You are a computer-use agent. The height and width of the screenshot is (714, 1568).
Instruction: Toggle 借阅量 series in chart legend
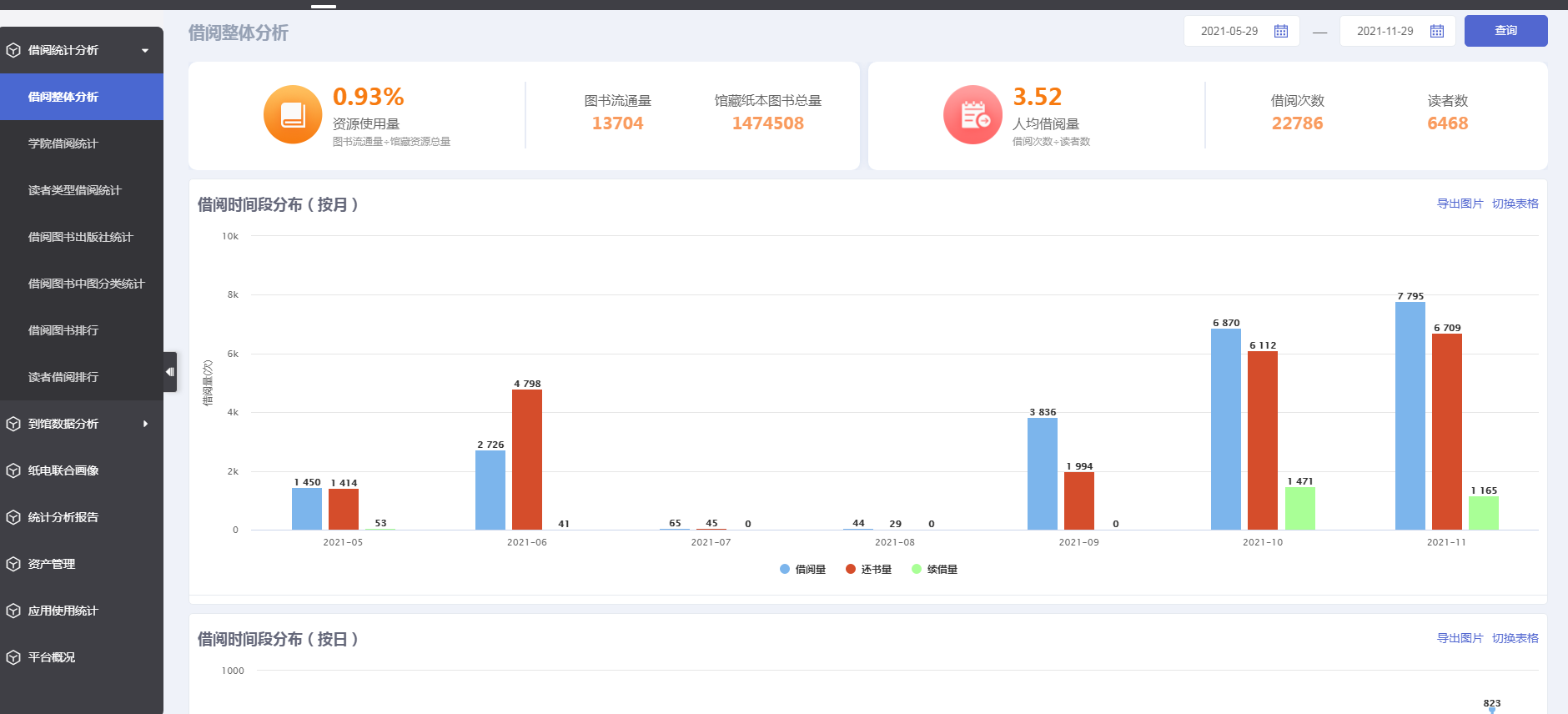click(x=802, y=570)
